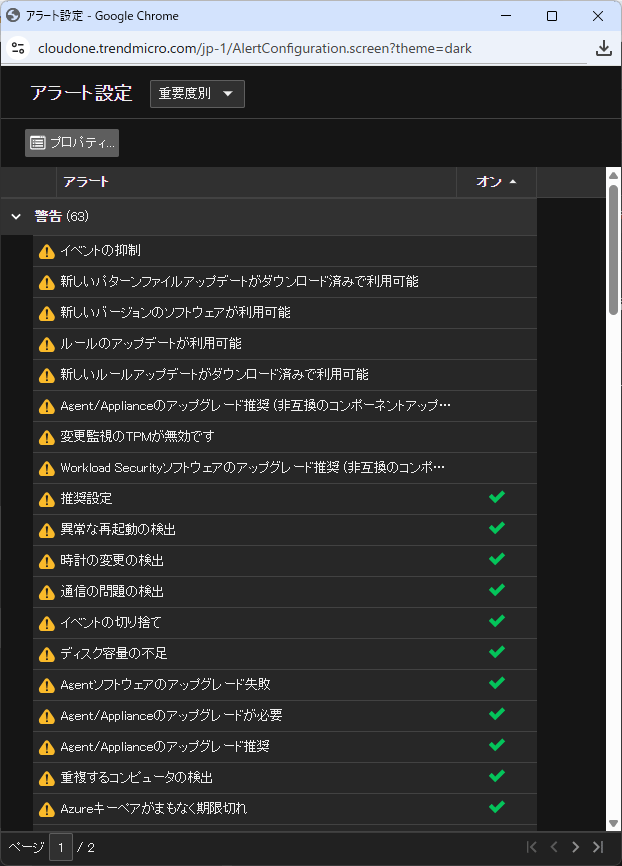Viewport: 622px width, 866px height.
Task: Click warning icon beside 通信の問題の検出
Action: (47, 592)
